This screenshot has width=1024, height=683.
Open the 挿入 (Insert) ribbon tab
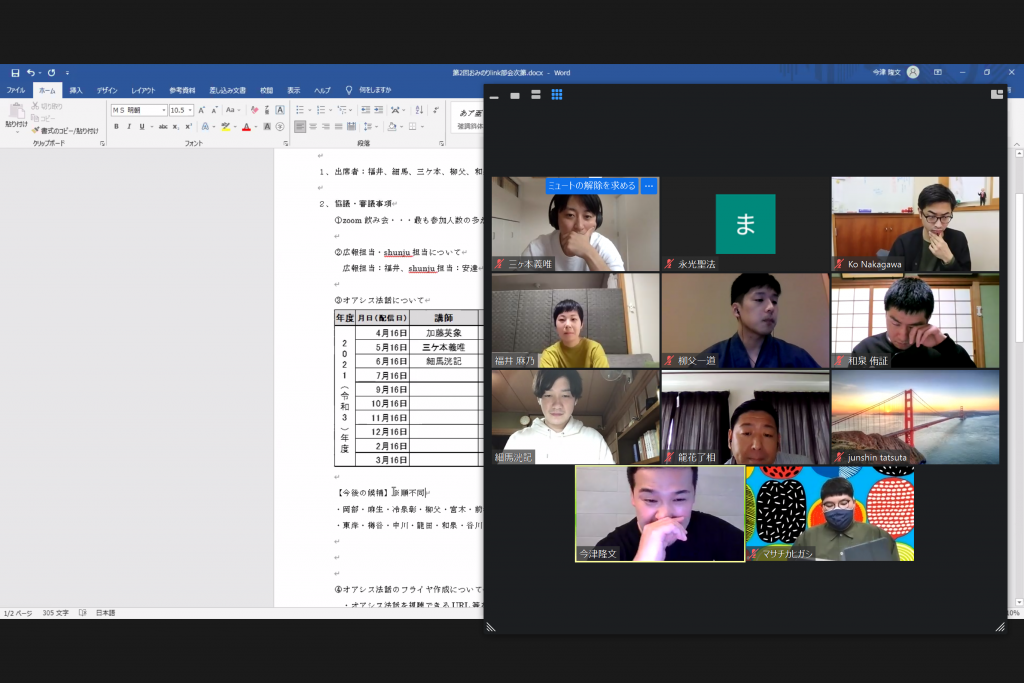(76, 90)
